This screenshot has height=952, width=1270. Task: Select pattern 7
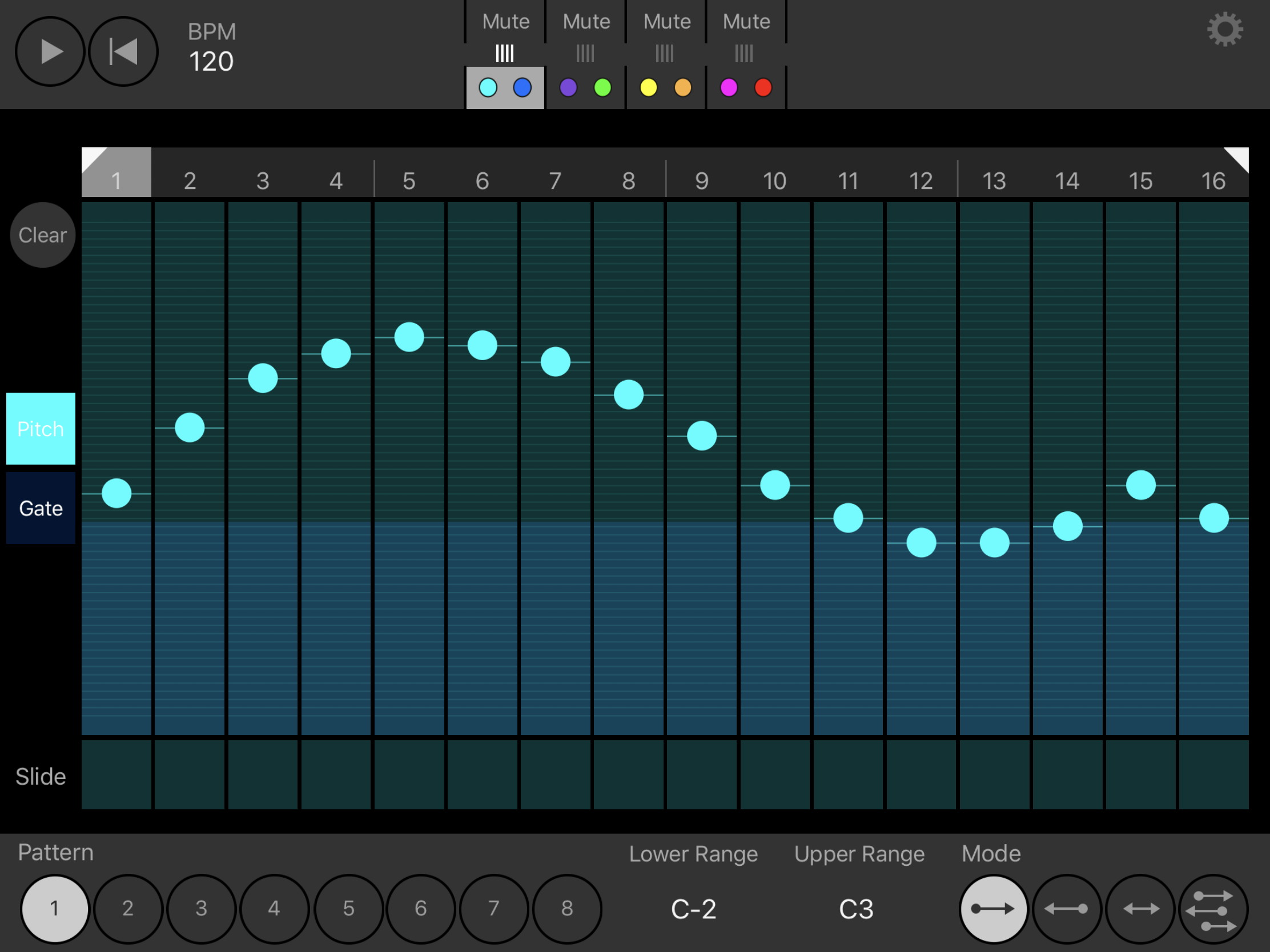pos(494,909)
